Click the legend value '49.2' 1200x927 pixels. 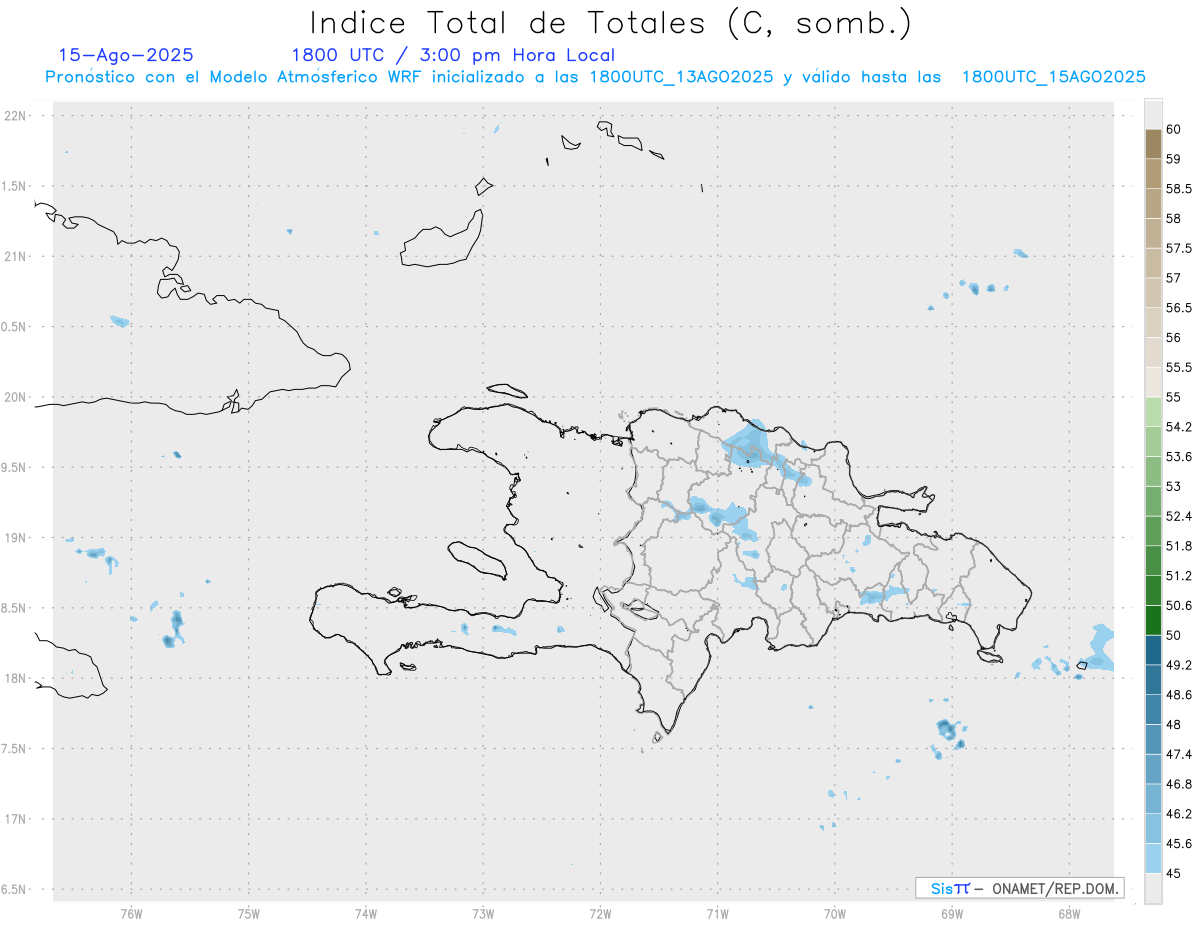(x=1179, y=665)
